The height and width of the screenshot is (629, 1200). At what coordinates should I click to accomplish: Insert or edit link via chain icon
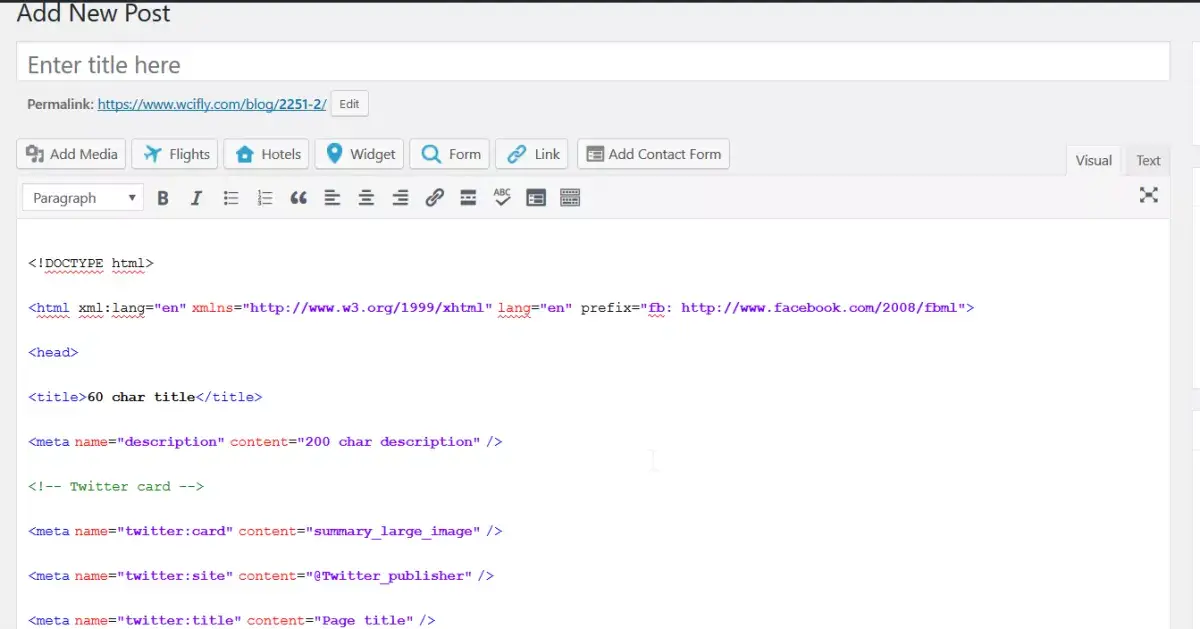(x=434, y=198)
